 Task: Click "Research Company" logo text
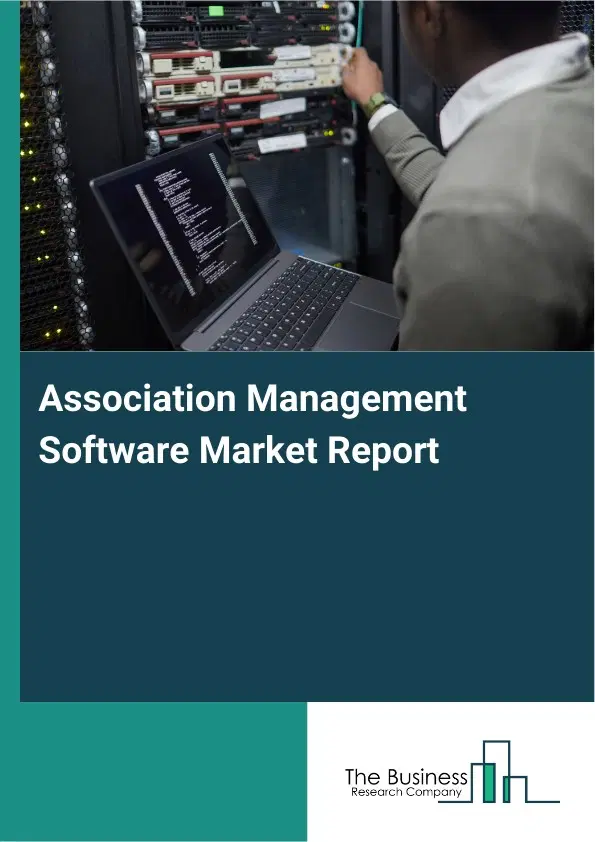407,793
